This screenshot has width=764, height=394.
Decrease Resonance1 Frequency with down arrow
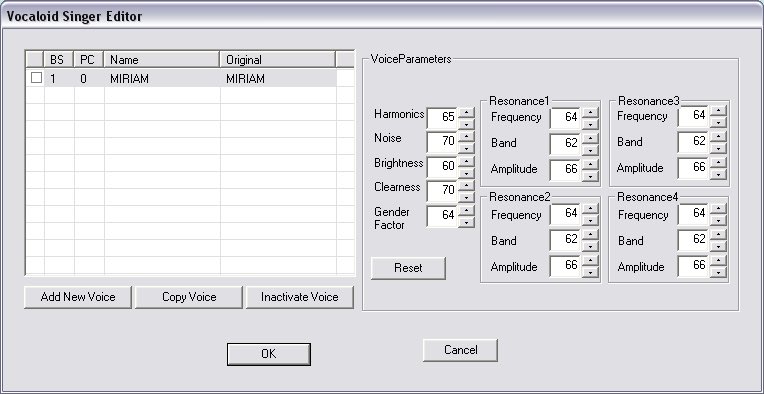(590, 124)
